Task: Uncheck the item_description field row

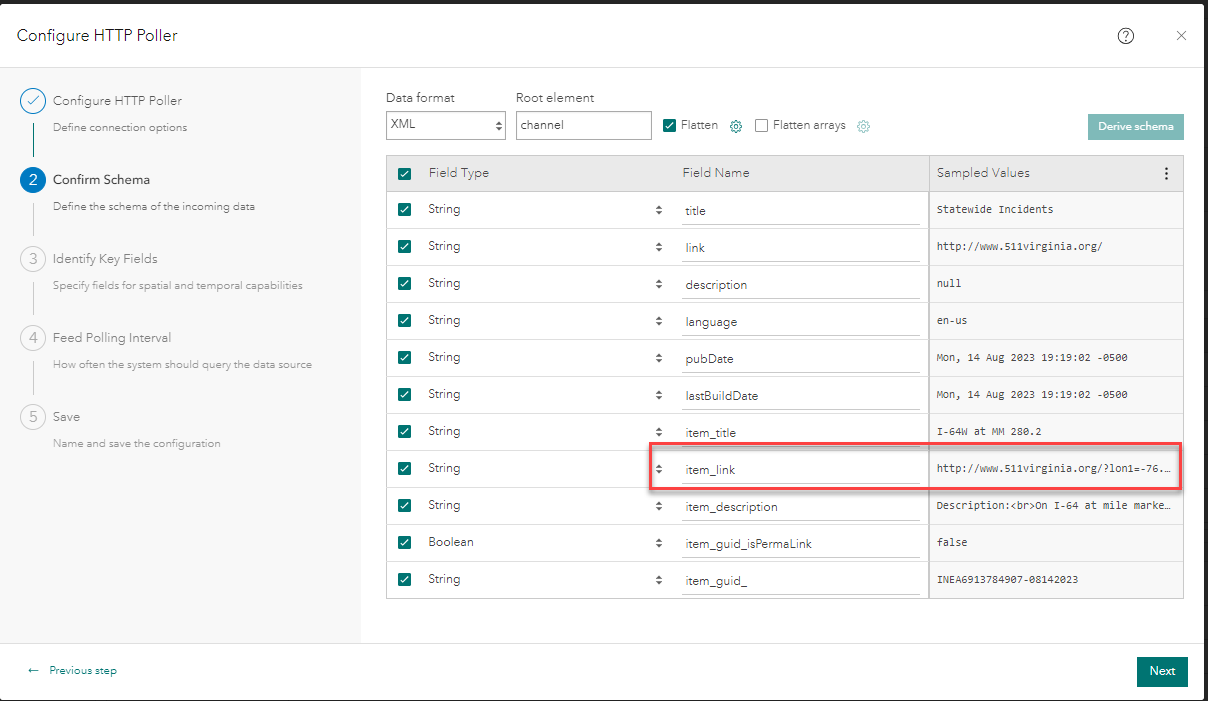Action: 404,505
